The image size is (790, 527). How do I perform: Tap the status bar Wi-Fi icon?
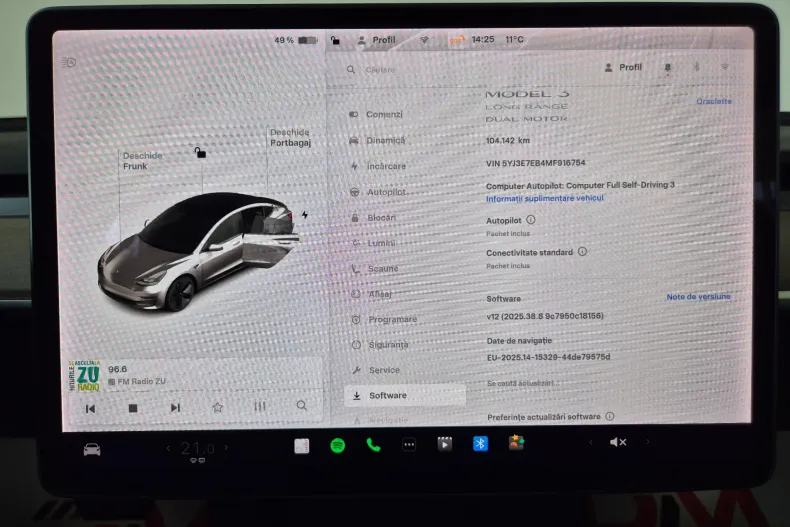[x=424, y=40]
